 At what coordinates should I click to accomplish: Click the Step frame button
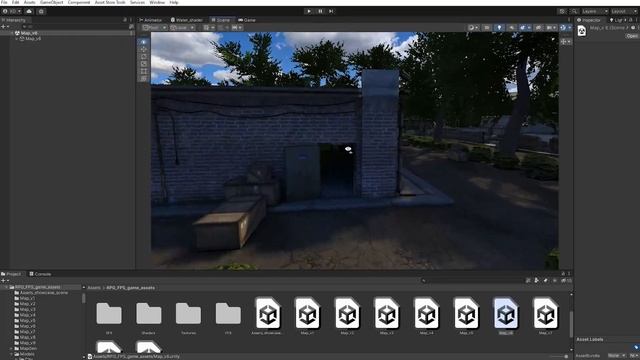[x=331, y=11]
